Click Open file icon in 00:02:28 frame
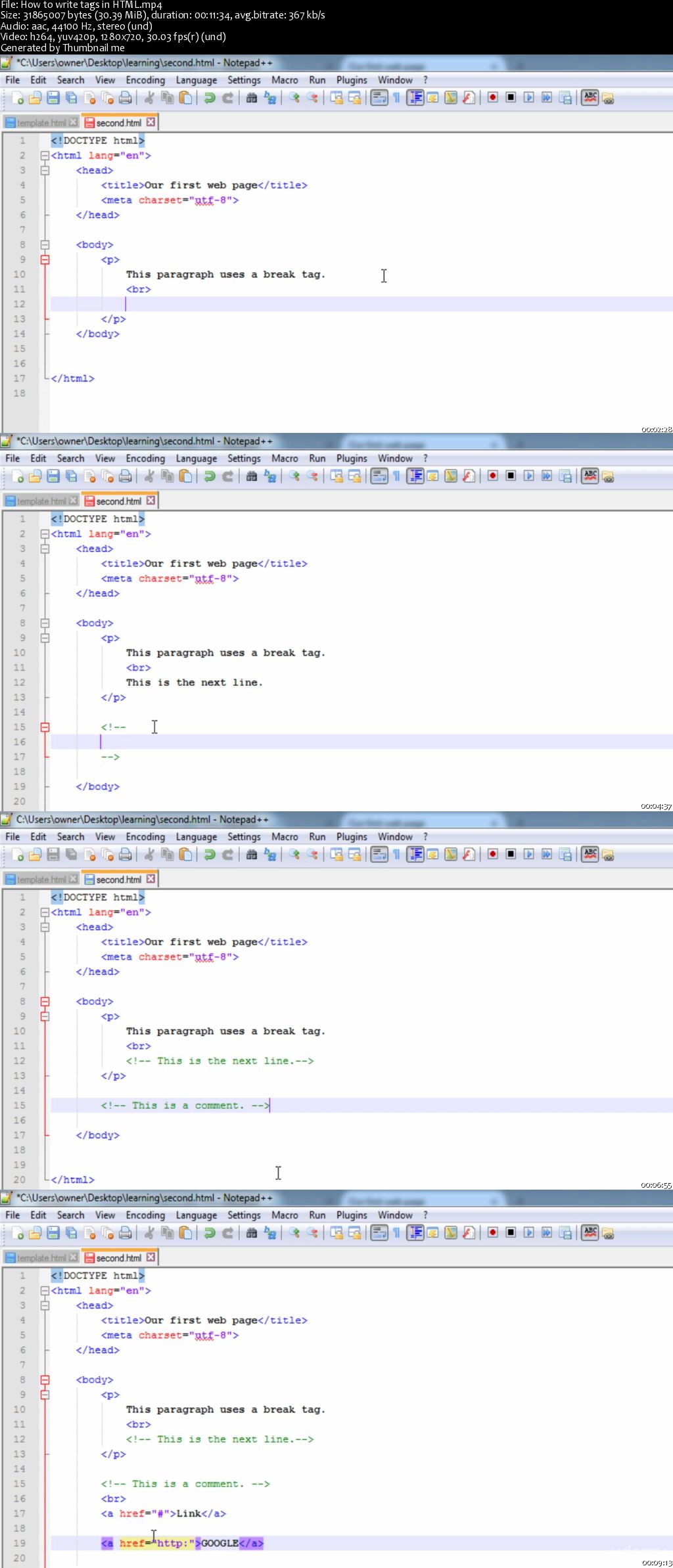This screenshot has height=1568, width=673. pos(35,98)
